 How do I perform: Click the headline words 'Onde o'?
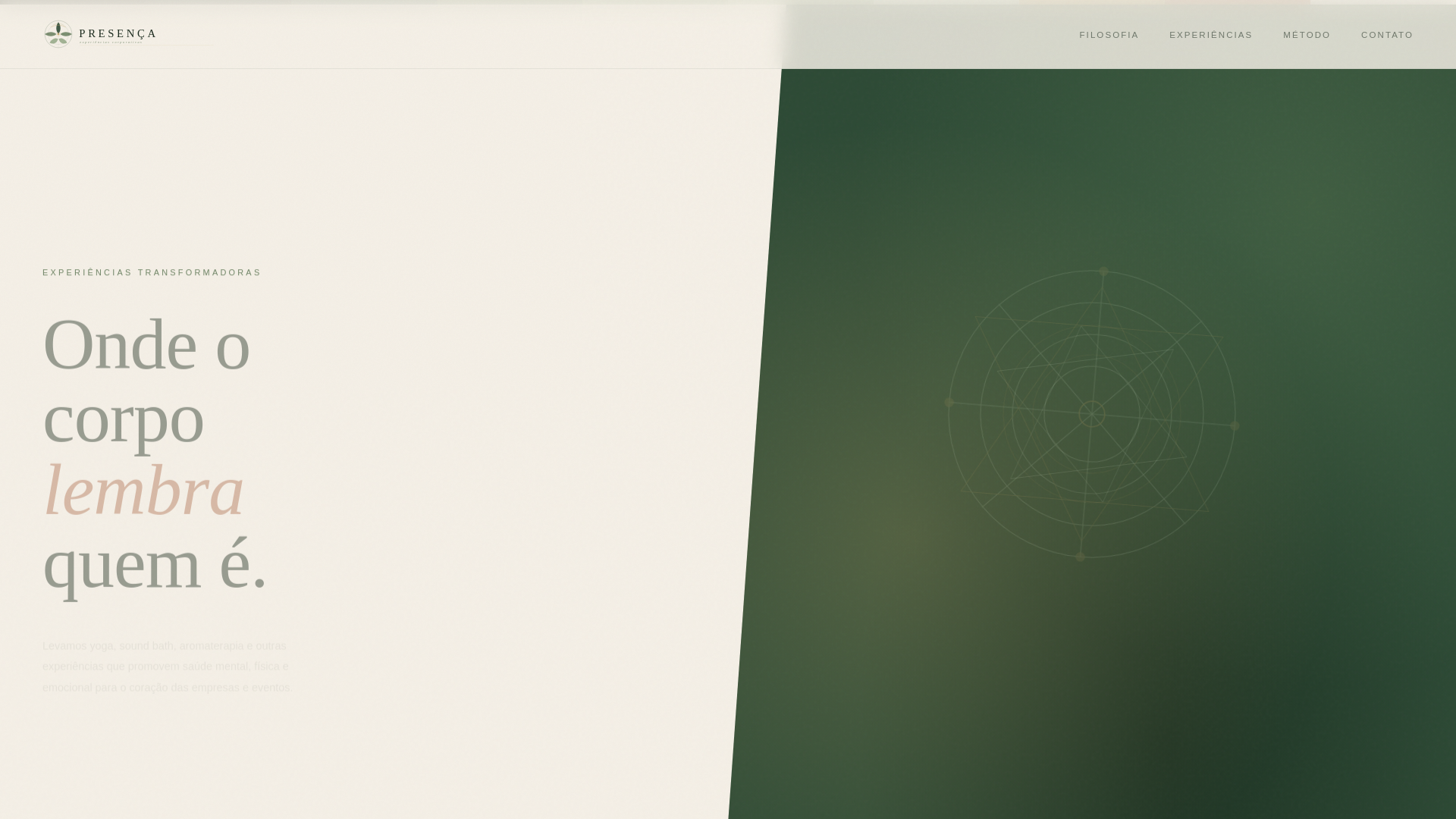coord(146,345)
